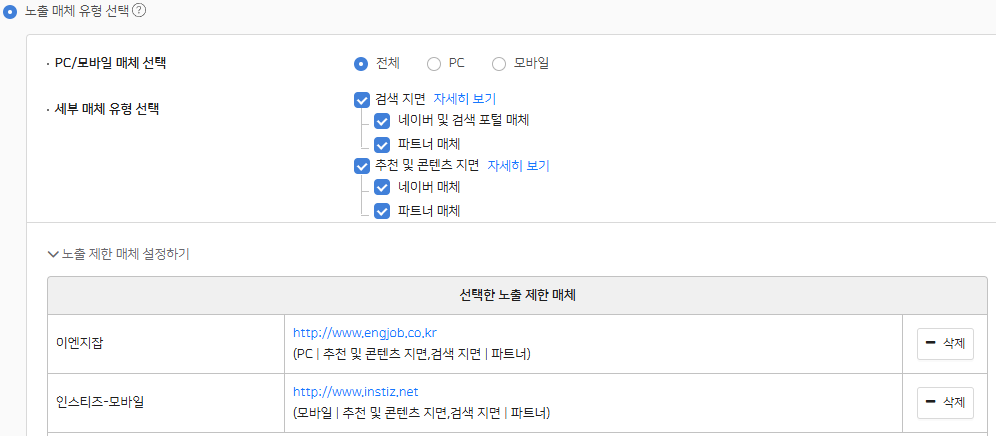
Task: Toggle 파트너 매체 checkbox under 추천 및 콘텐츠 지면
Action: pos(382,210)
